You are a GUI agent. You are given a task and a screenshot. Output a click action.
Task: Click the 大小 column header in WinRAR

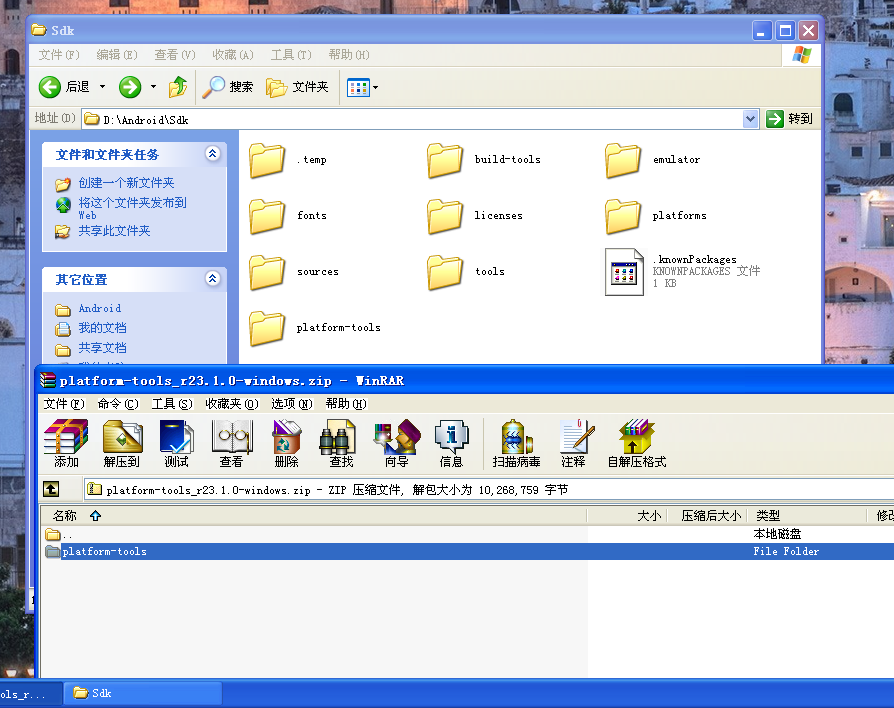click(x=627, y=516)
